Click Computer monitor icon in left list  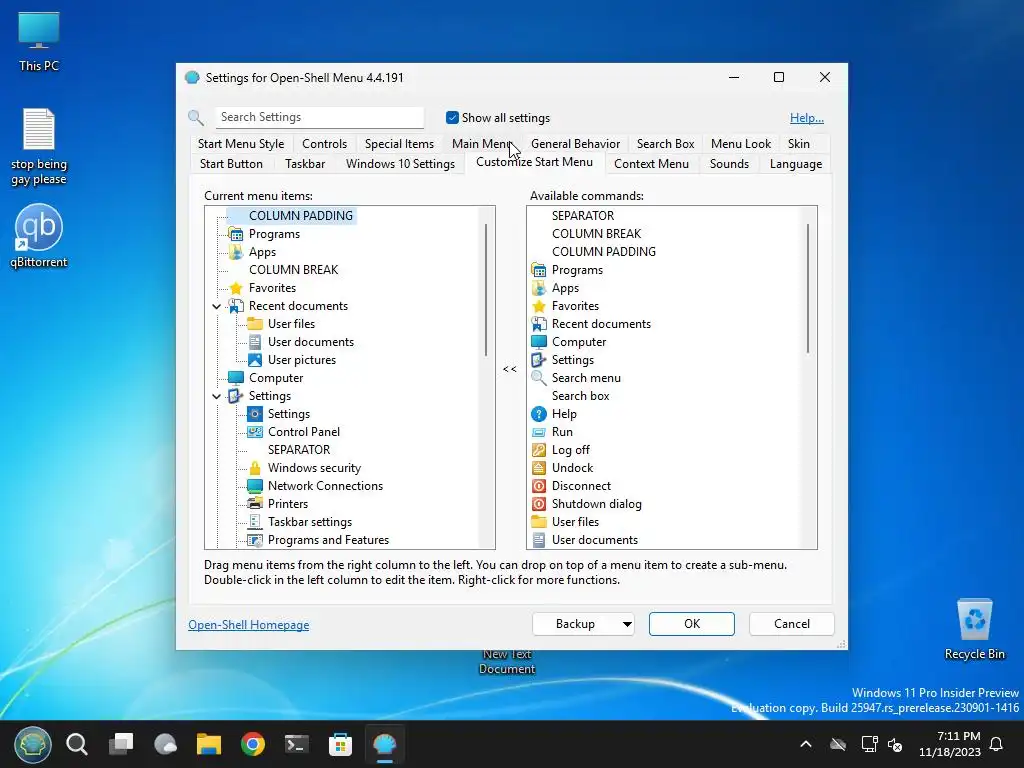(236, 378)
